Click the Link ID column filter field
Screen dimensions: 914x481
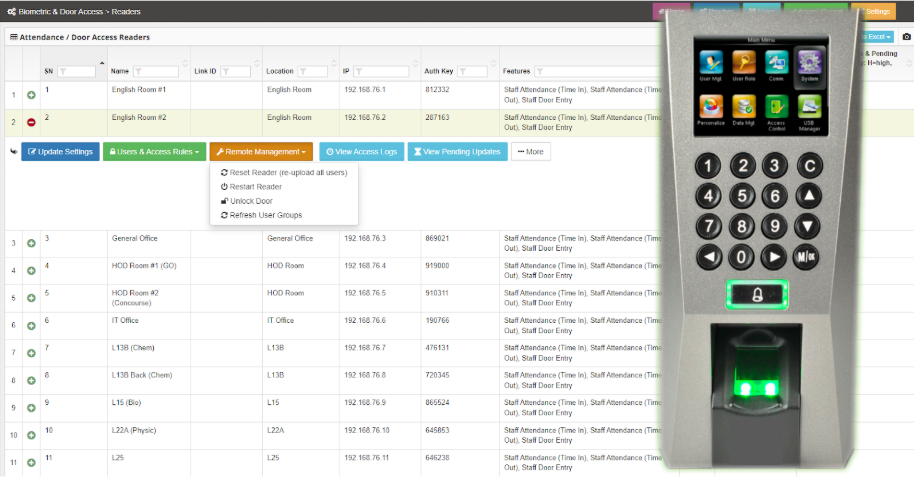click(235, 71)
